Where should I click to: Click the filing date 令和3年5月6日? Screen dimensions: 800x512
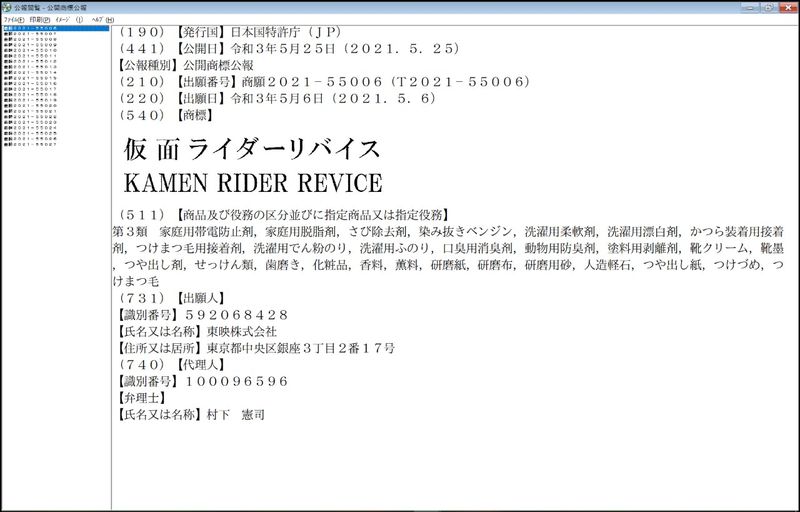pyautogui.click(x=277, y=98)
